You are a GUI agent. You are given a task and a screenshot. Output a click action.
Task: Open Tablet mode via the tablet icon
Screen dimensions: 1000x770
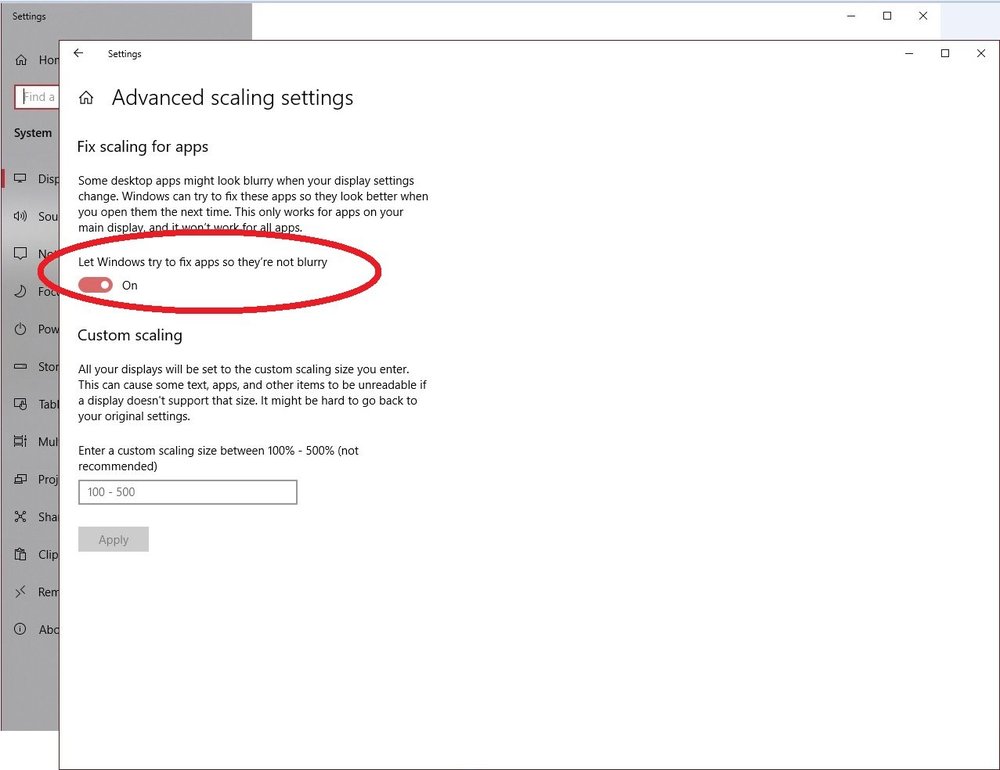point(20,404)
